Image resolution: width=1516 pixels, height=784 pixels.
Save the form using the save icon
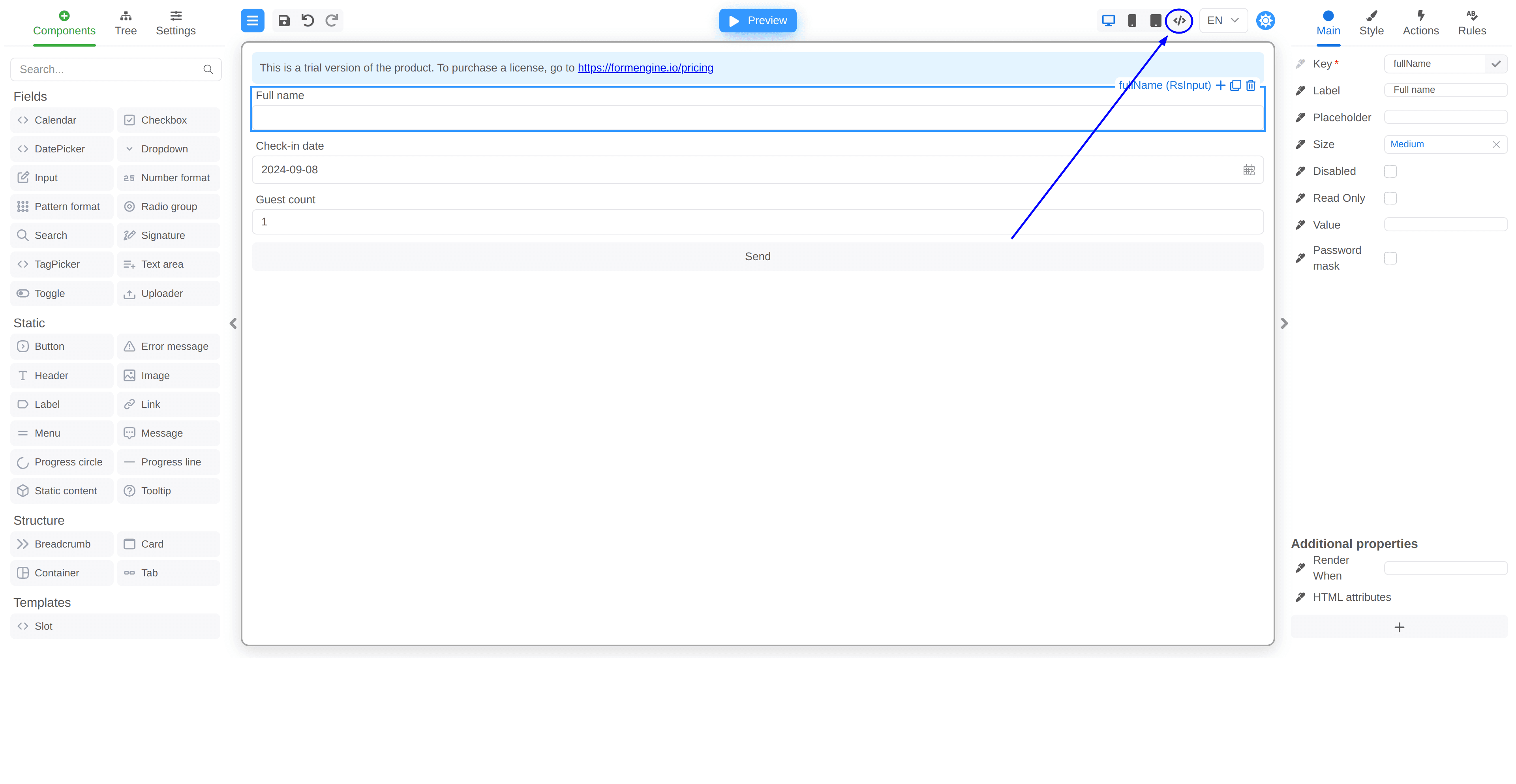(284, 20)
